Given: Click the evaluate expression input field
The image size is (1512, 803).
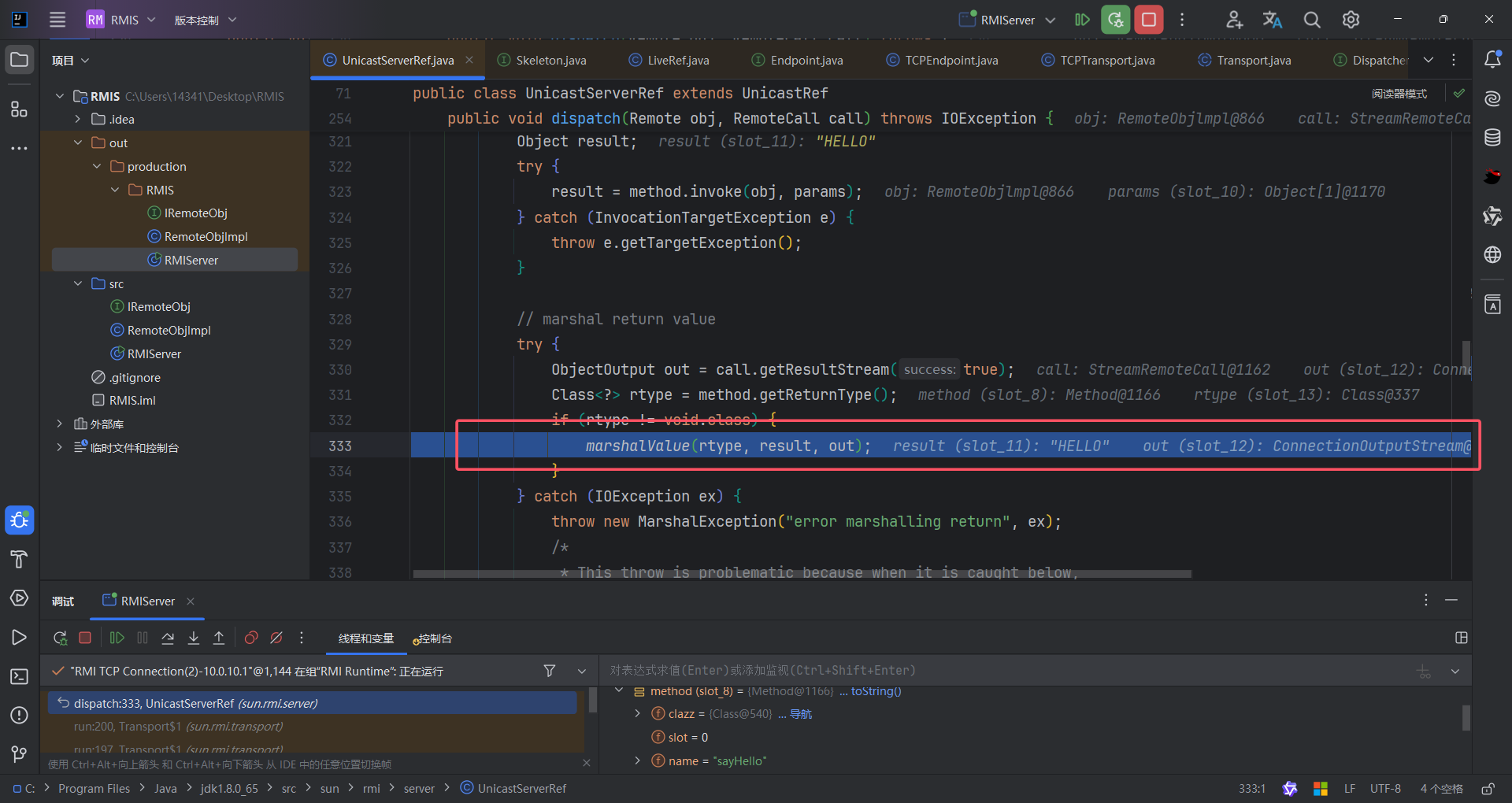Looking at the screenshot, I should (1008, 670).
